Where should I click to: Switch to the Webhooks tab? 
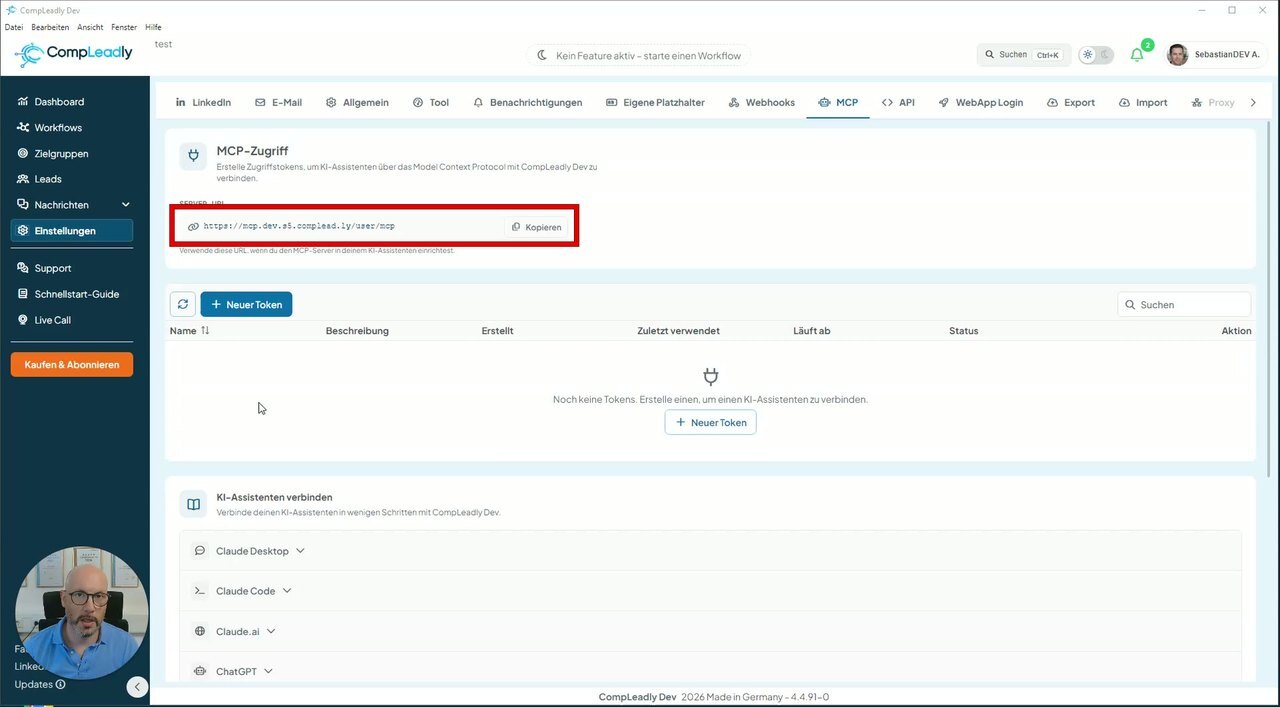tap(762, 102)
